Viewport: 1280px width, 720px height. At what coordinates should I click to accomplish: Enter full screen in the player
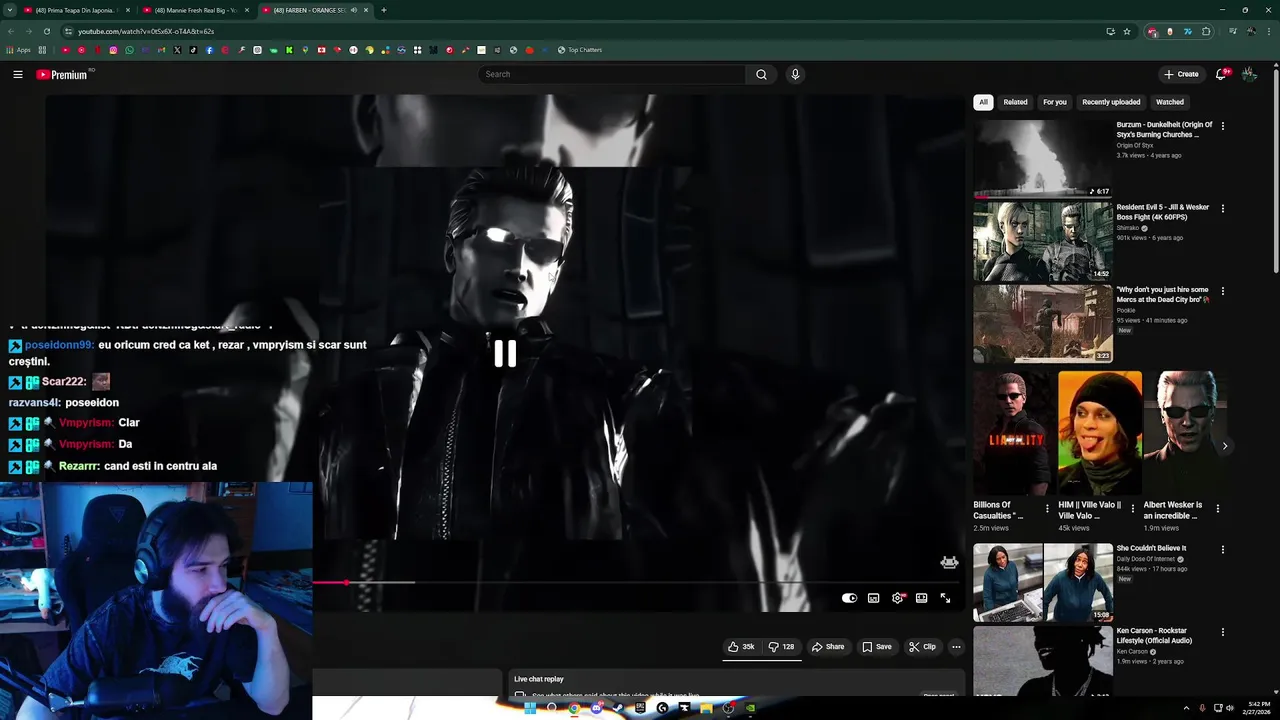945,598
